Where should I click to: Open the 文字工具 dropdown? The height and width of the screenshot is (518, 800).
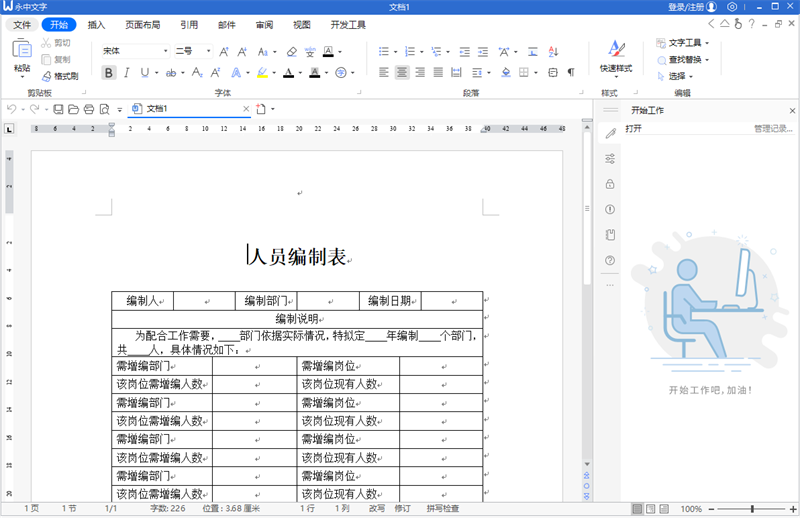(683, 43)
